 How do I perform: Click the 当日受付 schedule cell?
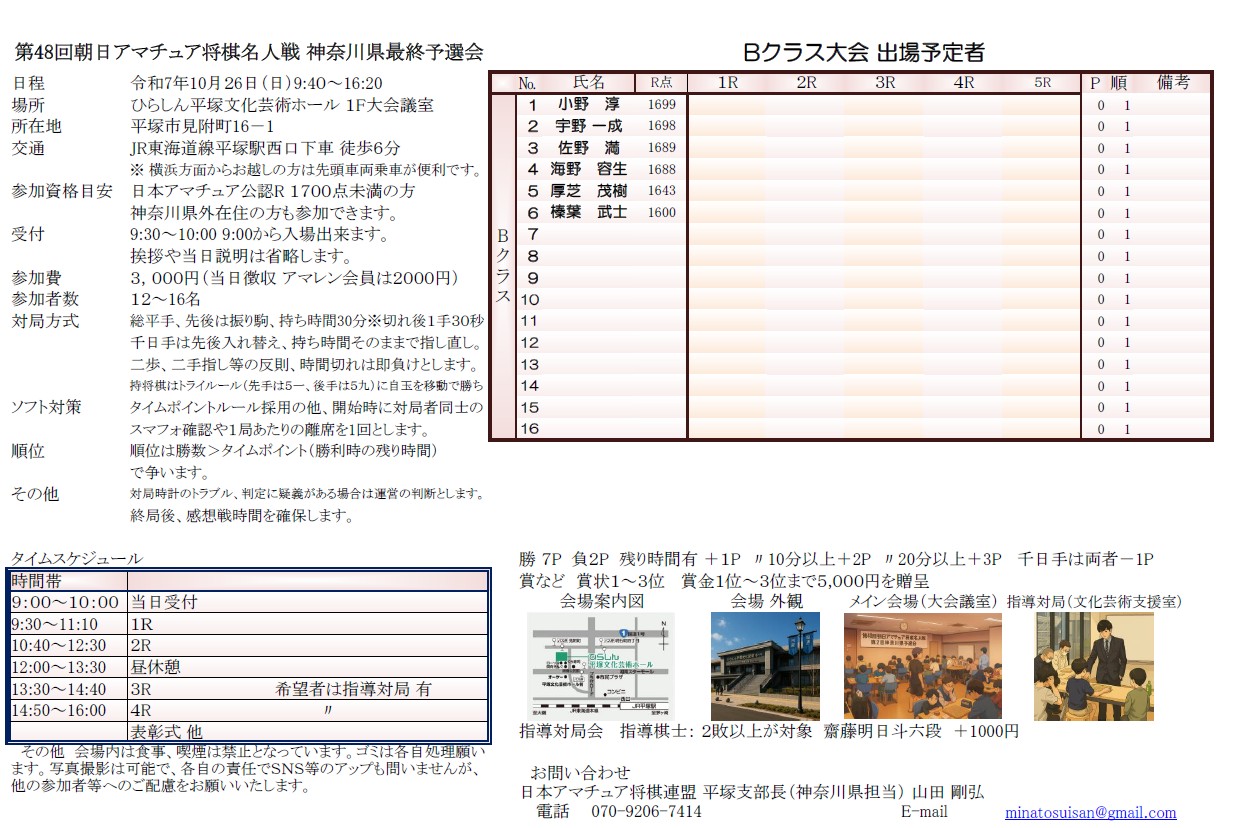(x=306, y=602)
